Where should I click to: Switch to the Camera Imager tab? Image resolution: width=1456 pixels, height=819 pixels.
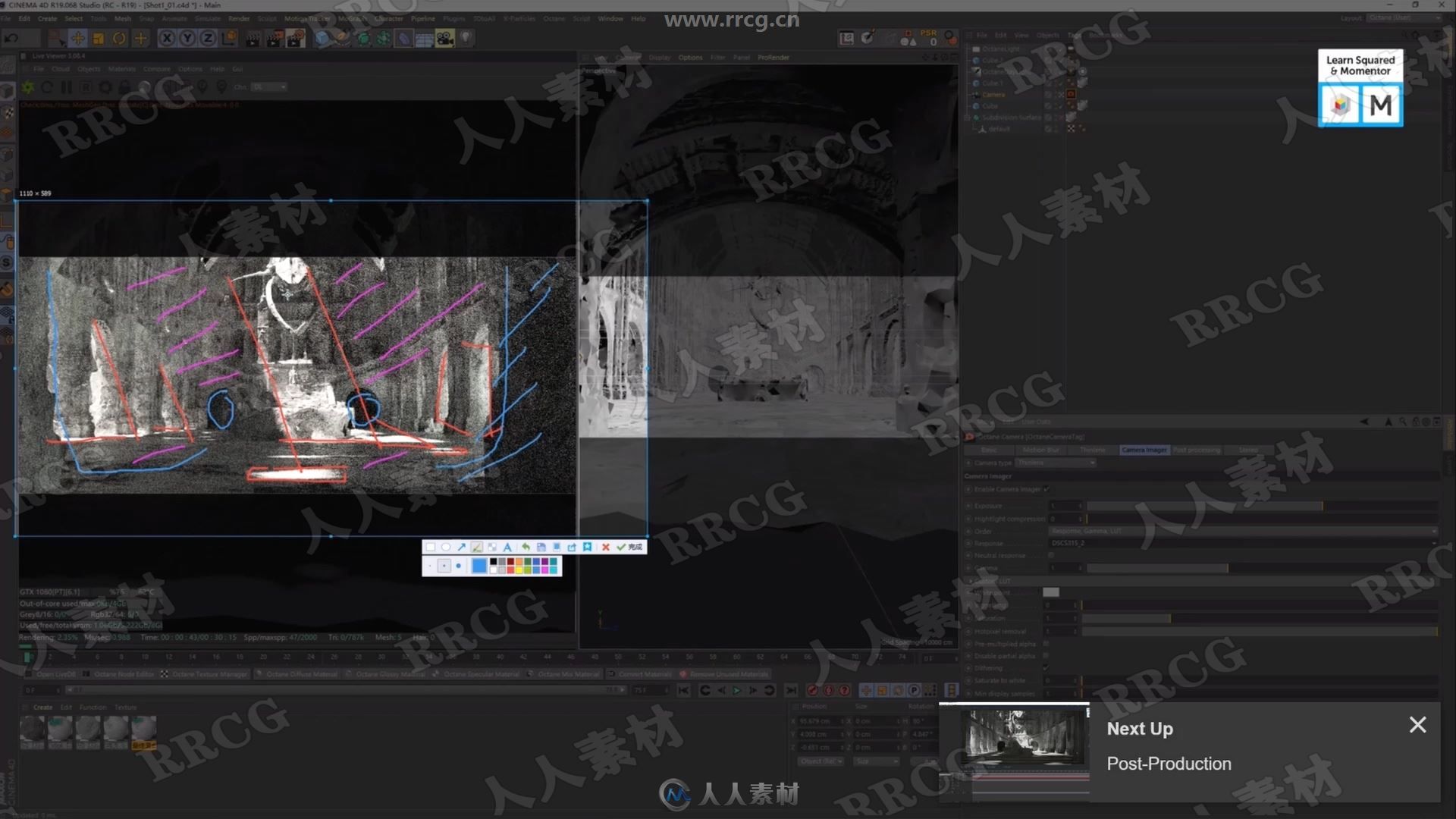pyautogui.click(x=1144, y=450)
